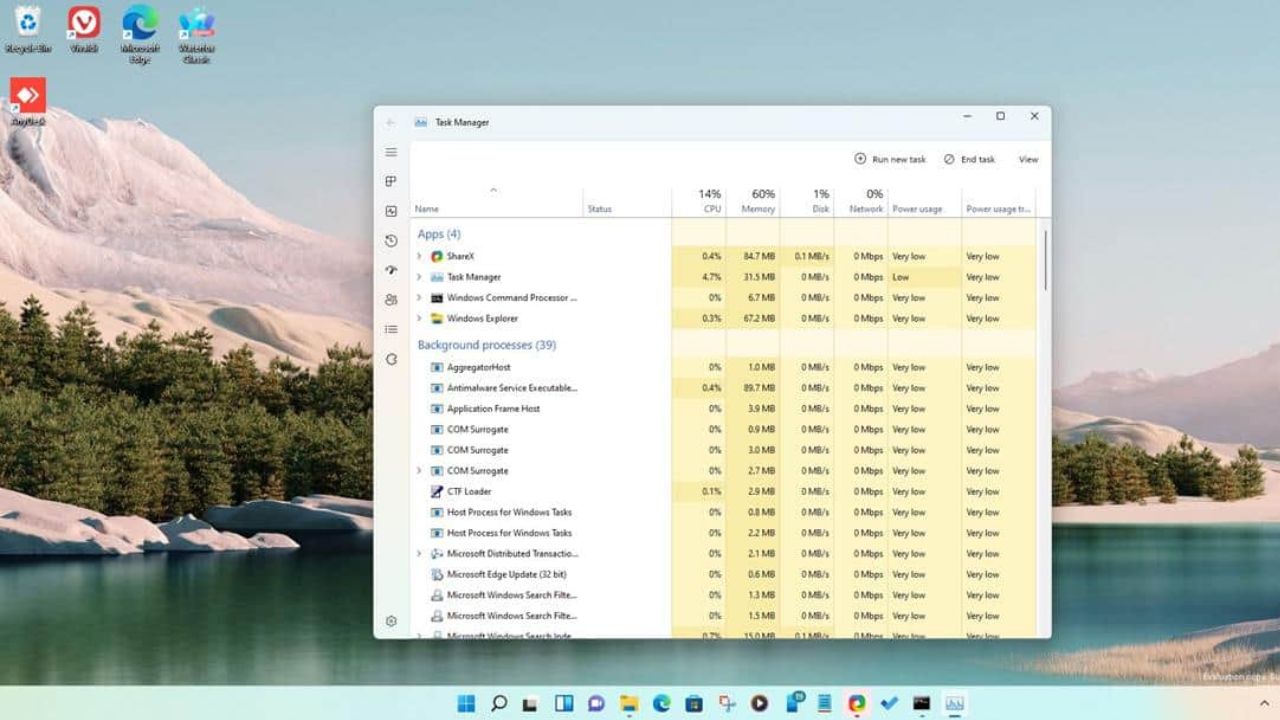Expand the Windows Command Processor group
The height and width of the screenshot is (720, 1280).
[419, 297]
